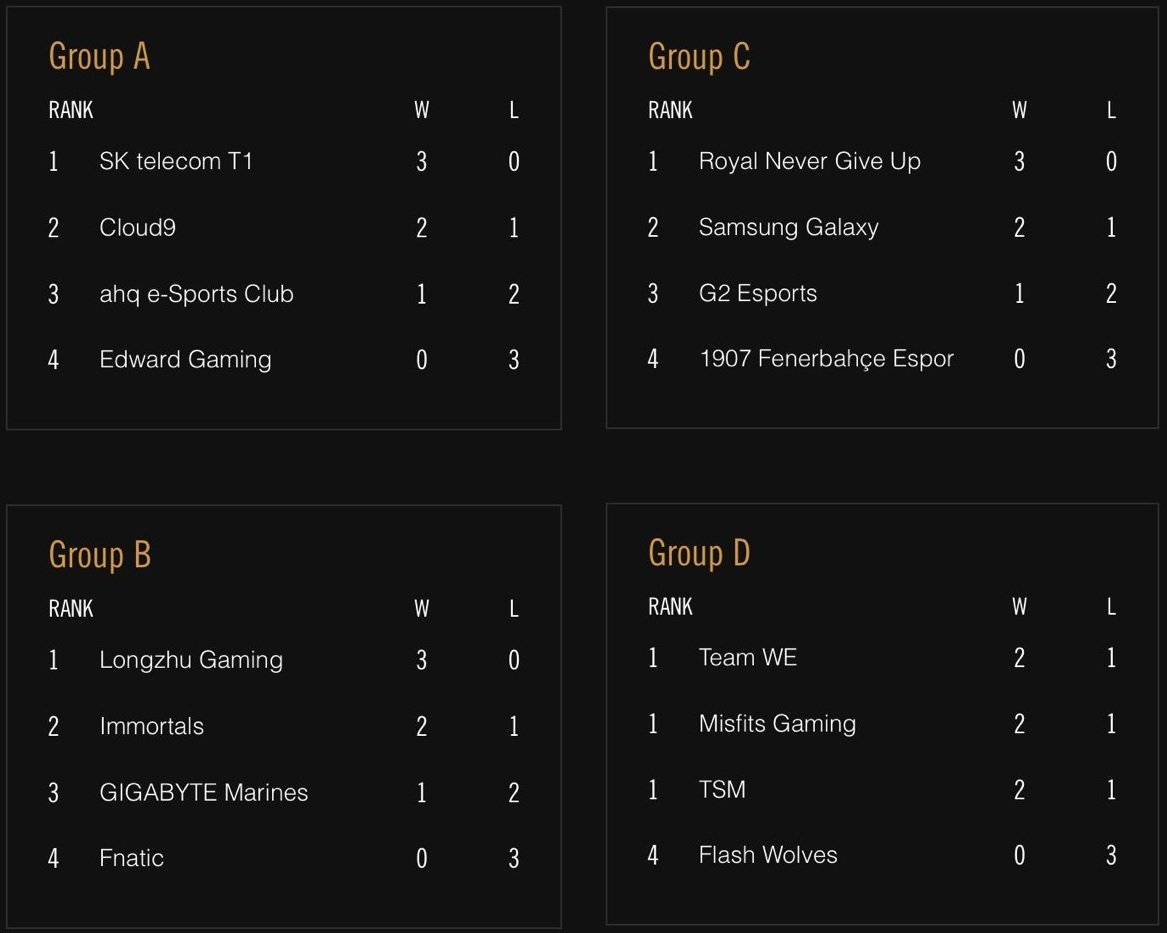Select Samsung Galaxy team name
Screen dimensions: 1167x933
pyautogui.click(x=789, y=227)
